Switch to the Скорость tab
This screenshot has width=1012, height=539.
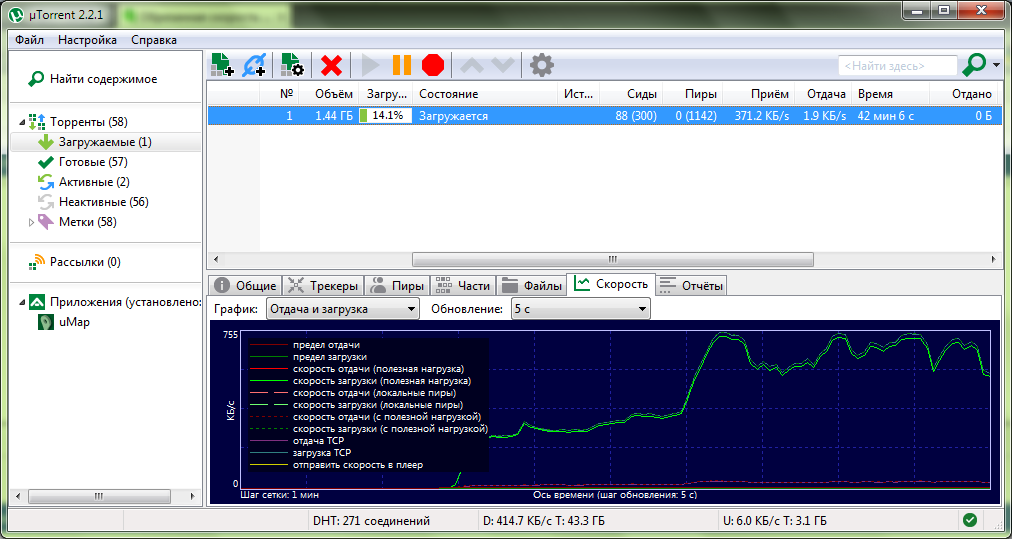pos(611,284)
